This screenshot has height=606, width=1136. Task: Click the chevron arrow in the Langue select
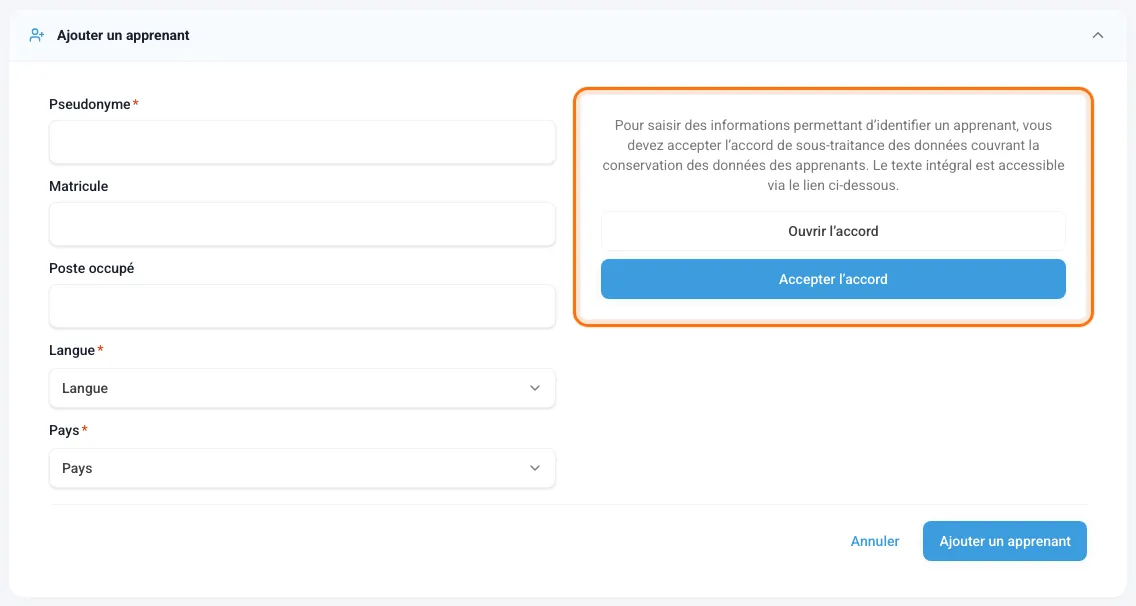[x=535, y=388]
